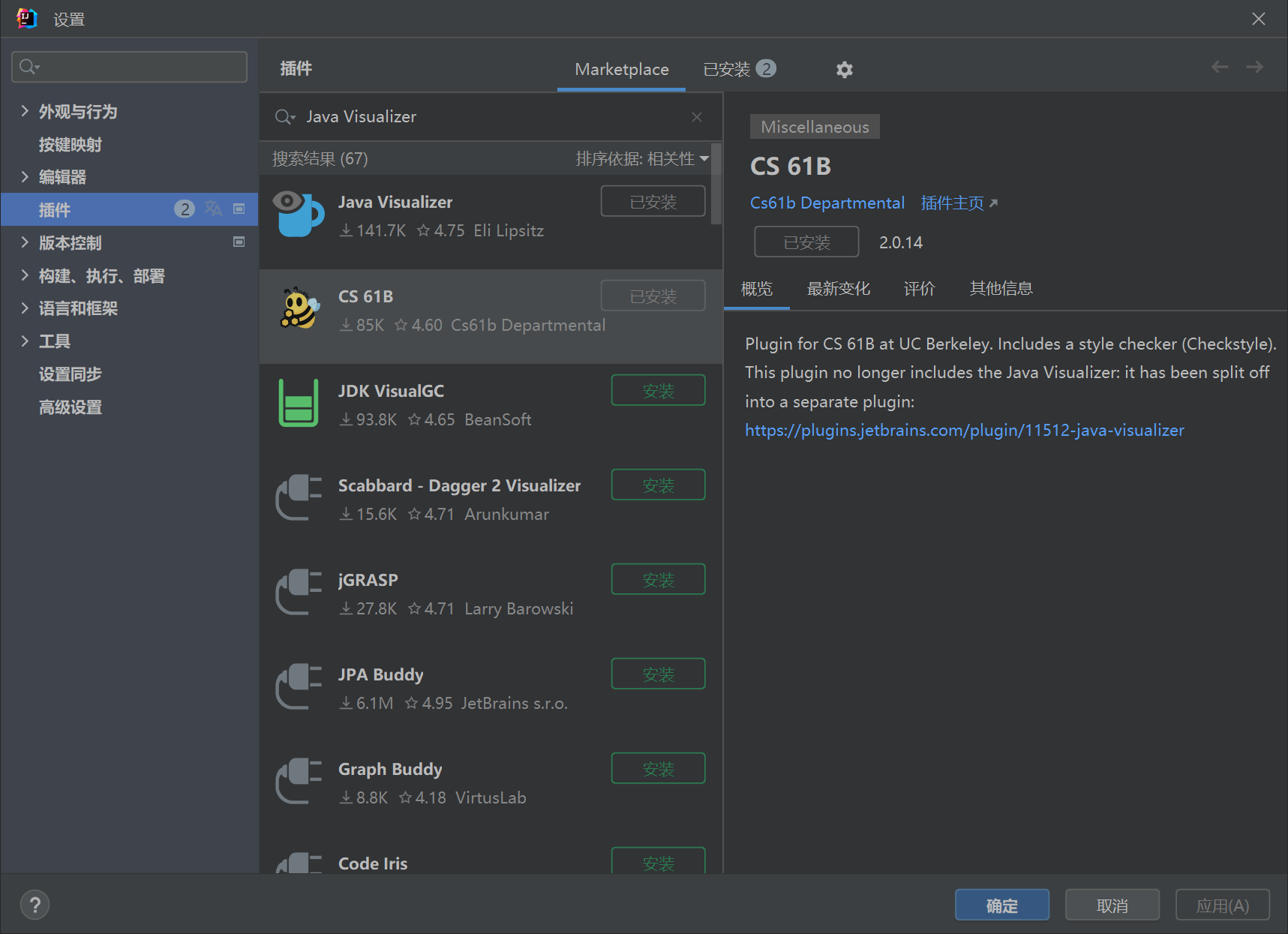
Task: Install the JDK VisualGC plugin
Action: coord(658,391)
